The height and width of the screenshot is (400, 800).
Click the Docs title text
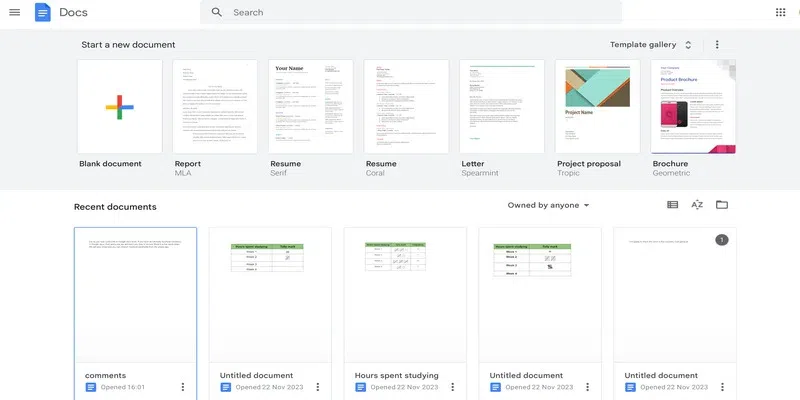pyautogui.click(x=73, y=12)
